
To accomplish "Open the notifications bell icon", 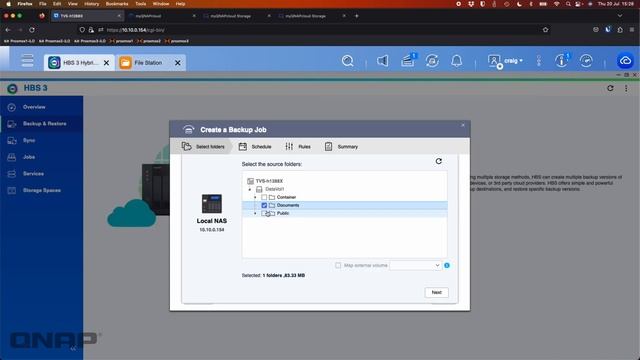I will [457, 61].
